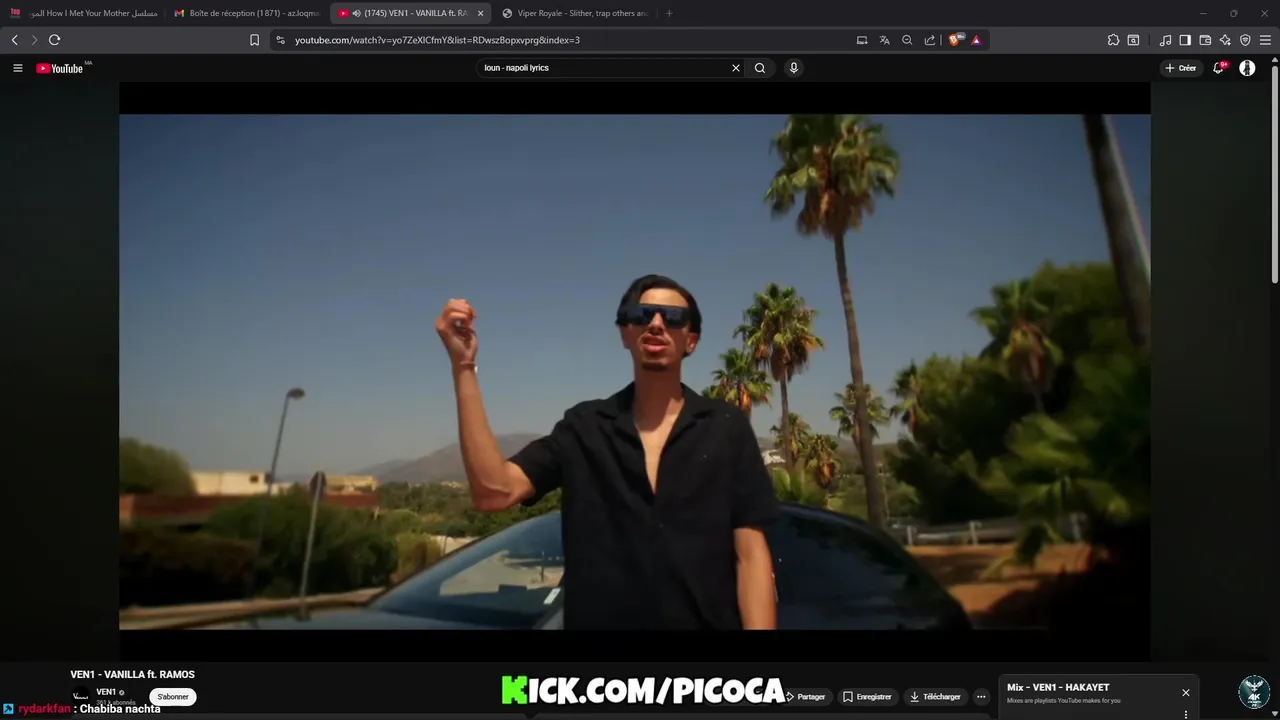Screen dimensions: 1280x720
Task: Open Brave Shields lion icon
Action: coord(955,40)
